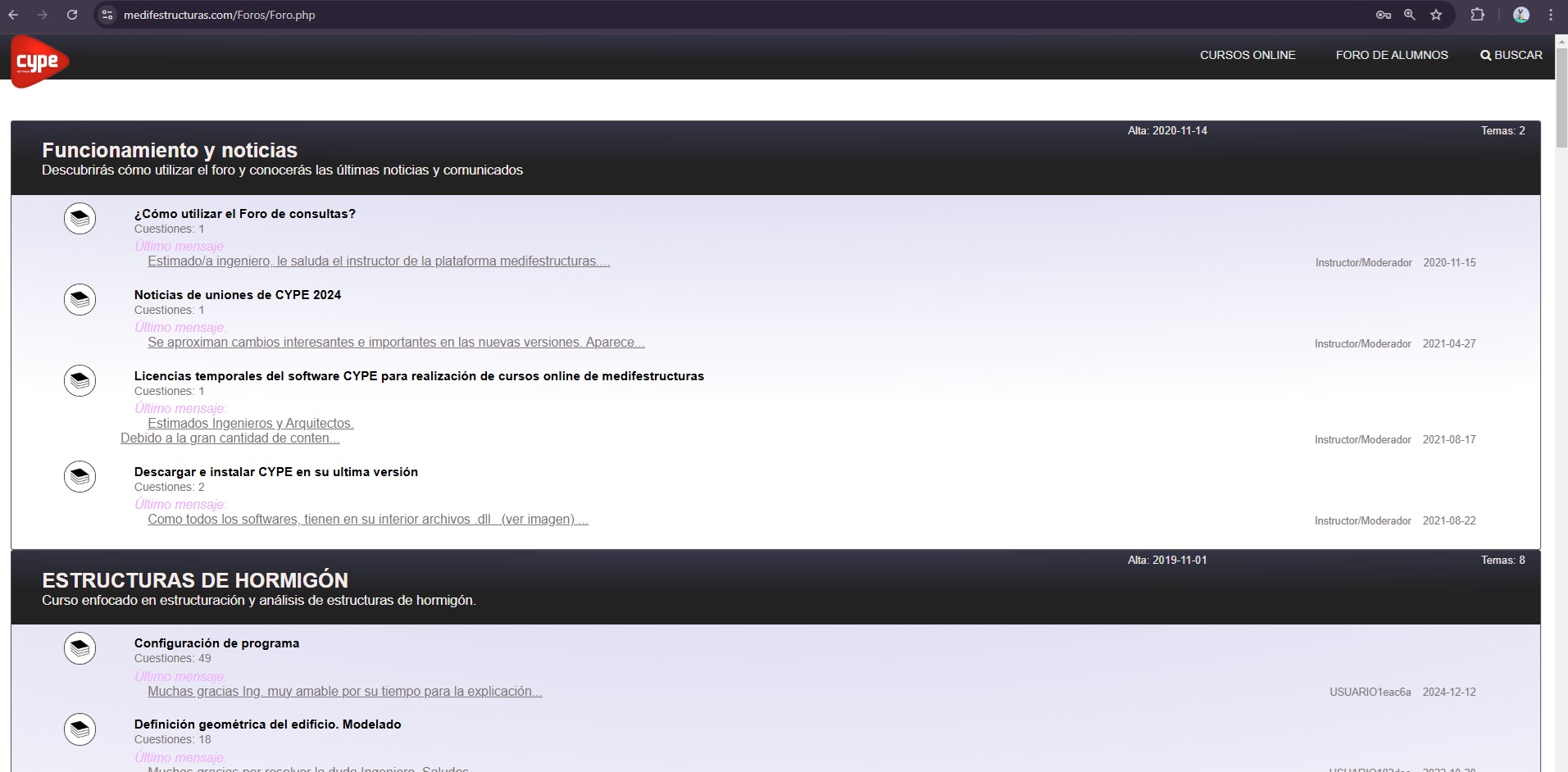Open 'Se aproximan cambios interesantes' message link
The width and height of the screenshot is (1568, 772).
coord(396,343)
